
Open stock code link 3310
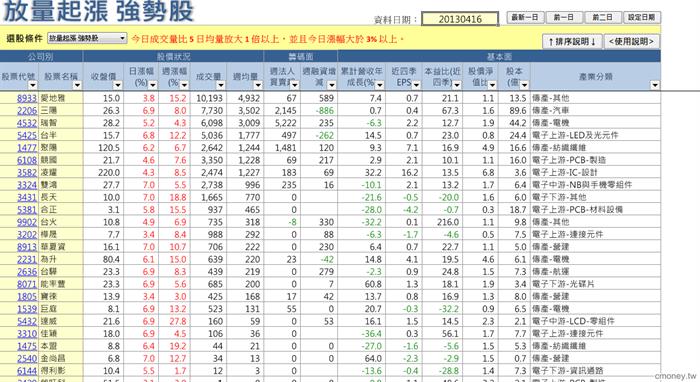(27, 333)
